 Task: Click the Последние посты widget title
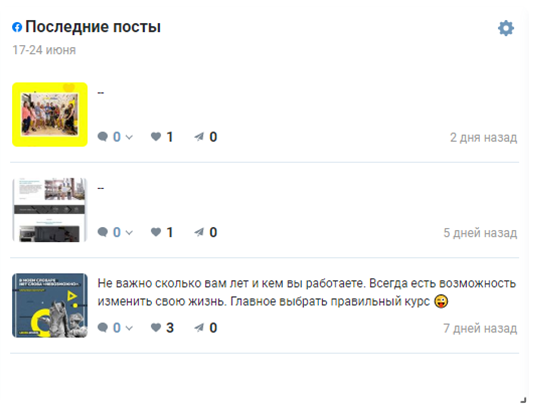93,27
